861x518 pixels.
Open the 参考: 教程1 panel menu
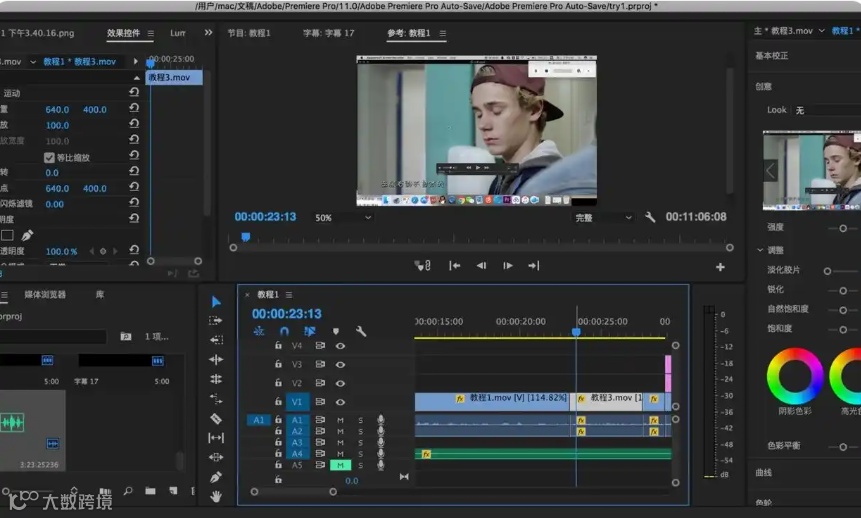pyautogui.click(x=443, y=34)
